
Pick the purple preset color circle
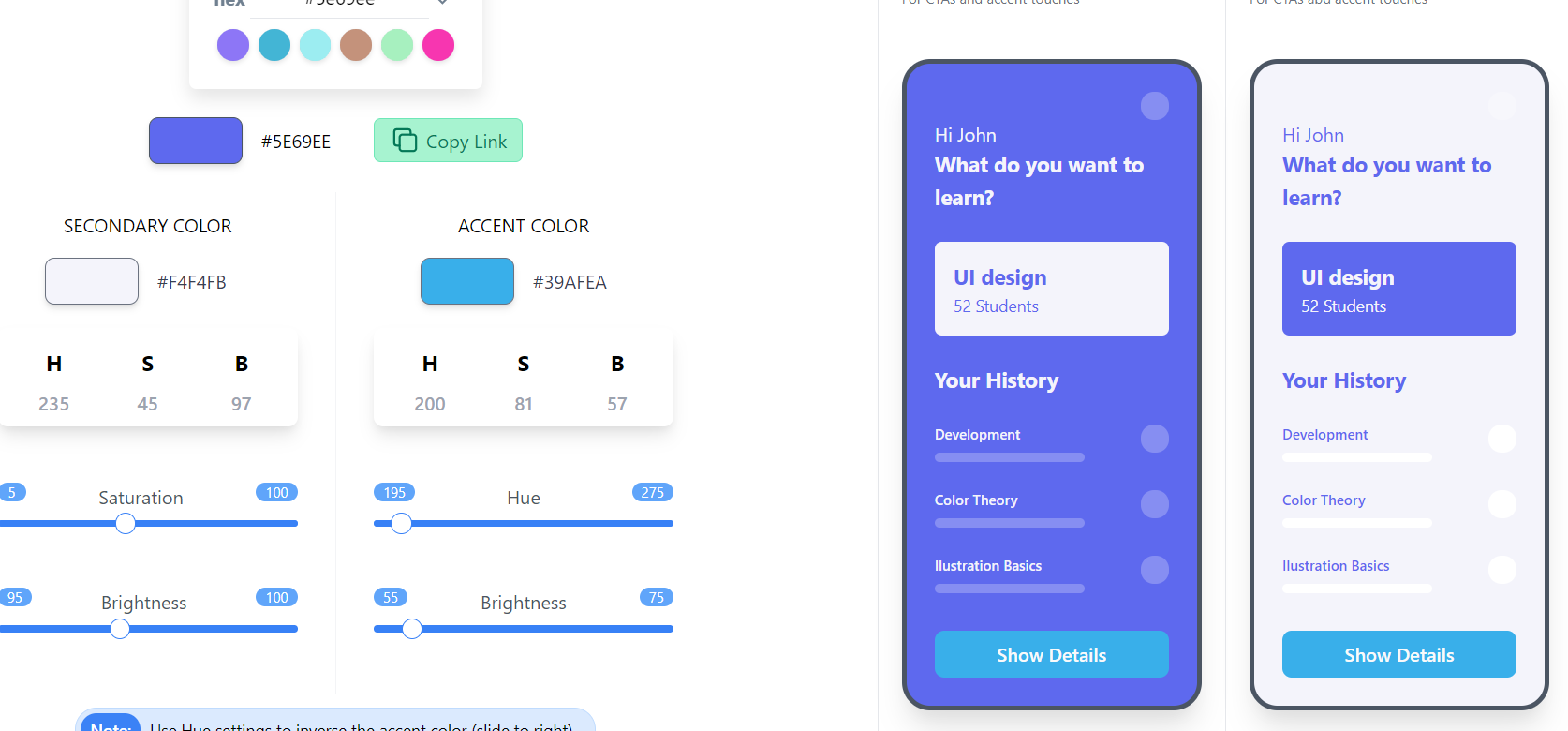[x=233, y=45]
